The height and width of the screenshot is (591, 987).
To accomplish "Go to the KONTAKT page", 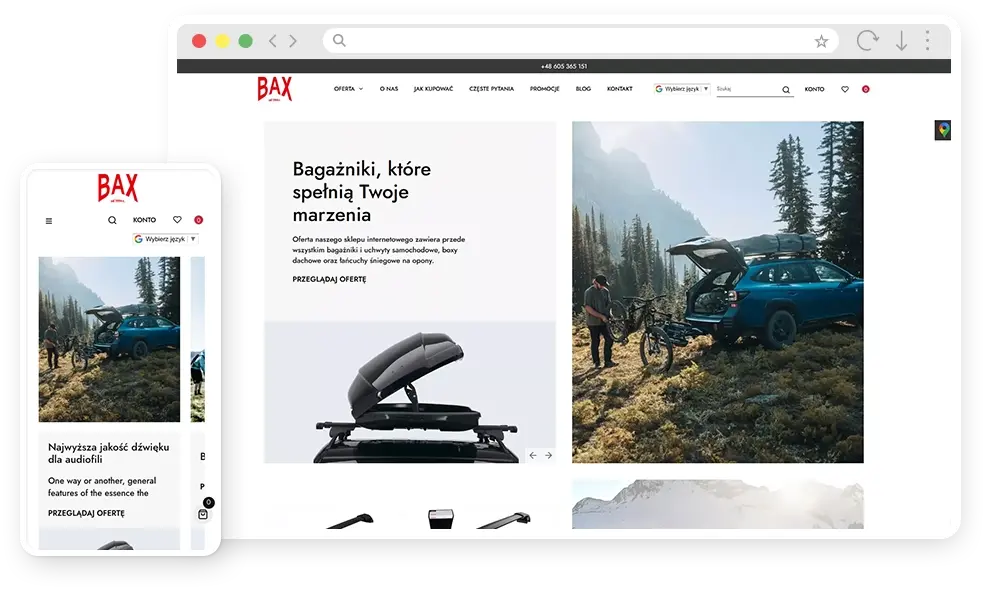I will (620, 89).
